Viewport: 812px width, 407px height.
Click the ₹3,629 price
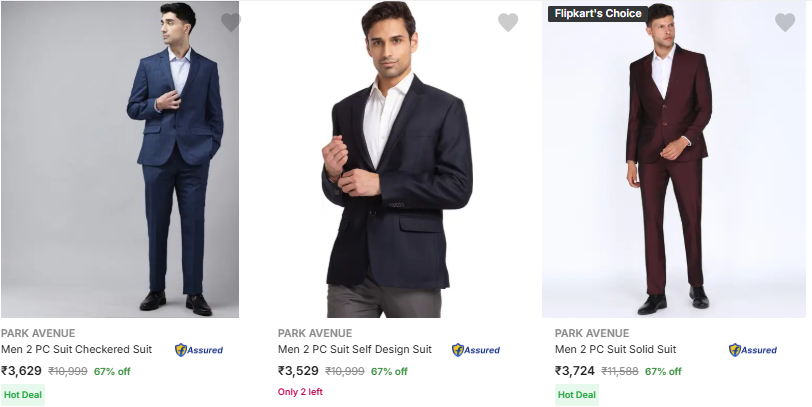[22, 371]
